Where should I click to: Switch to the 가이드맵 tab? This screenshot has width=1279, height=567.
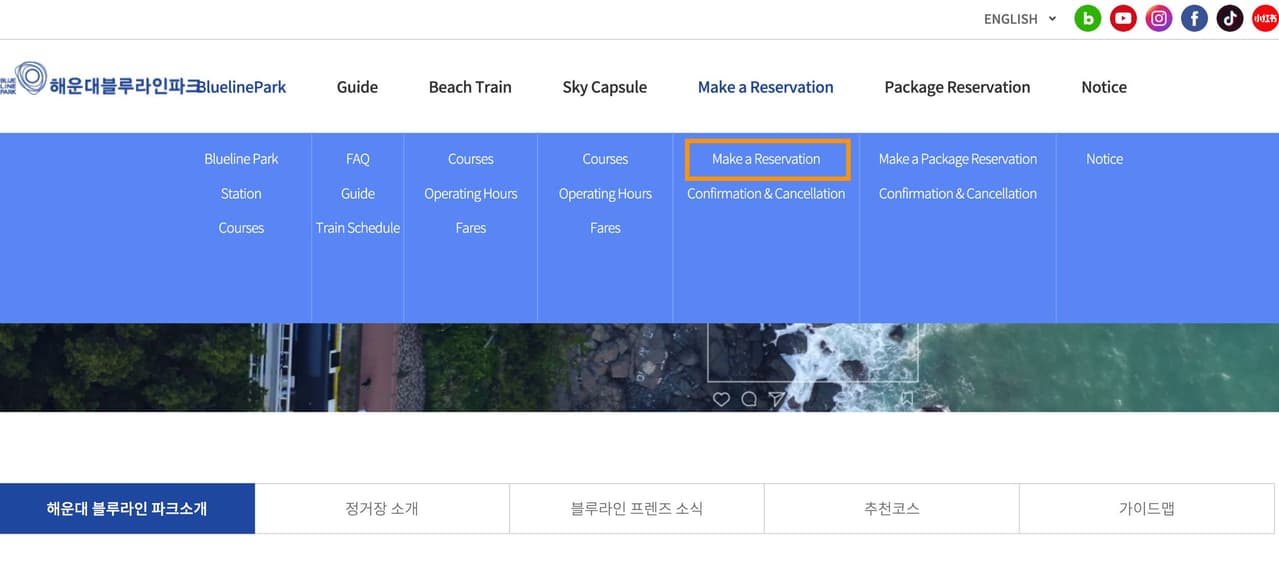click(1147, 509)
